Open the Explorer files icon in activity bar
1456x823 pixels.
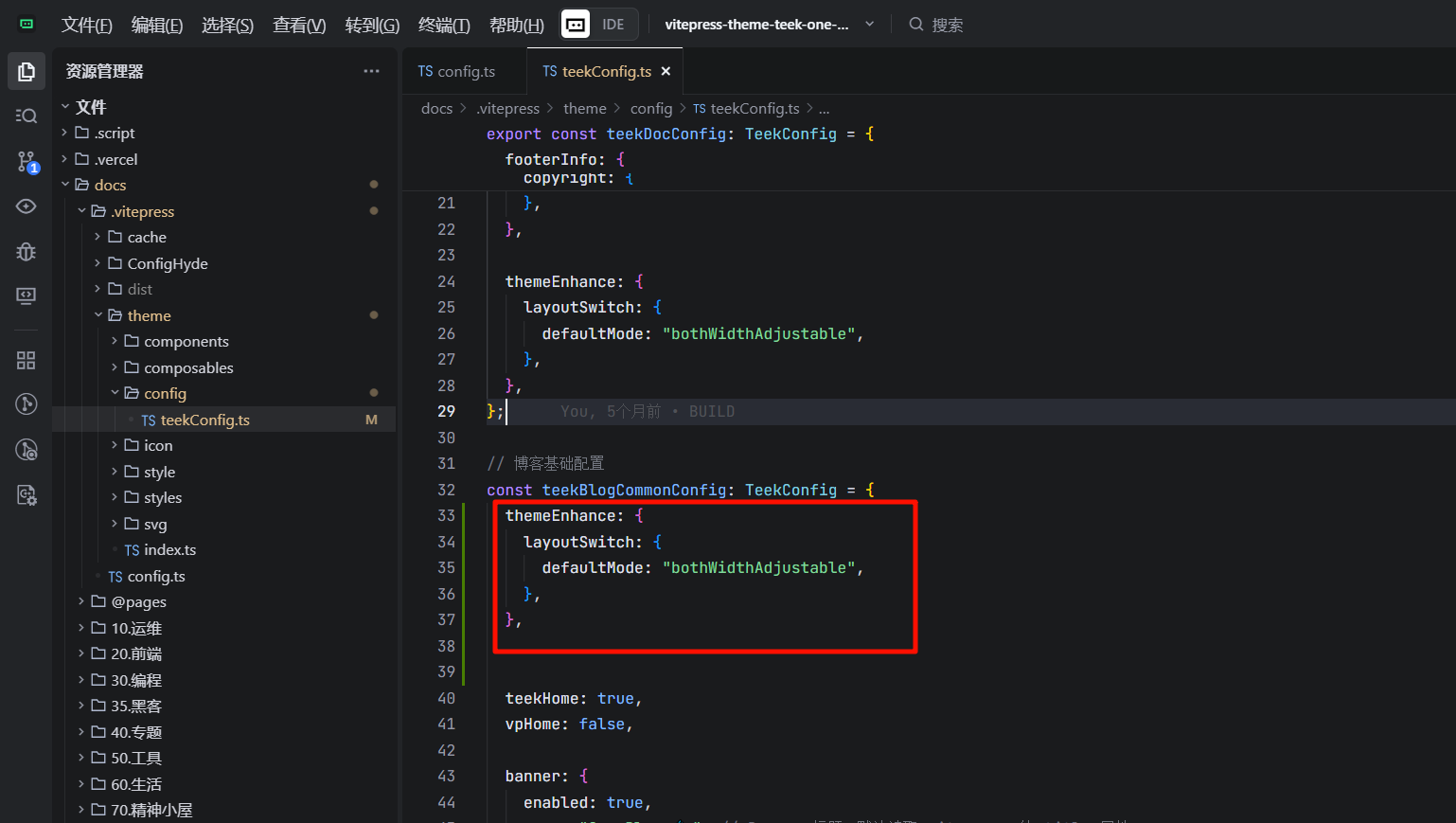27,71
